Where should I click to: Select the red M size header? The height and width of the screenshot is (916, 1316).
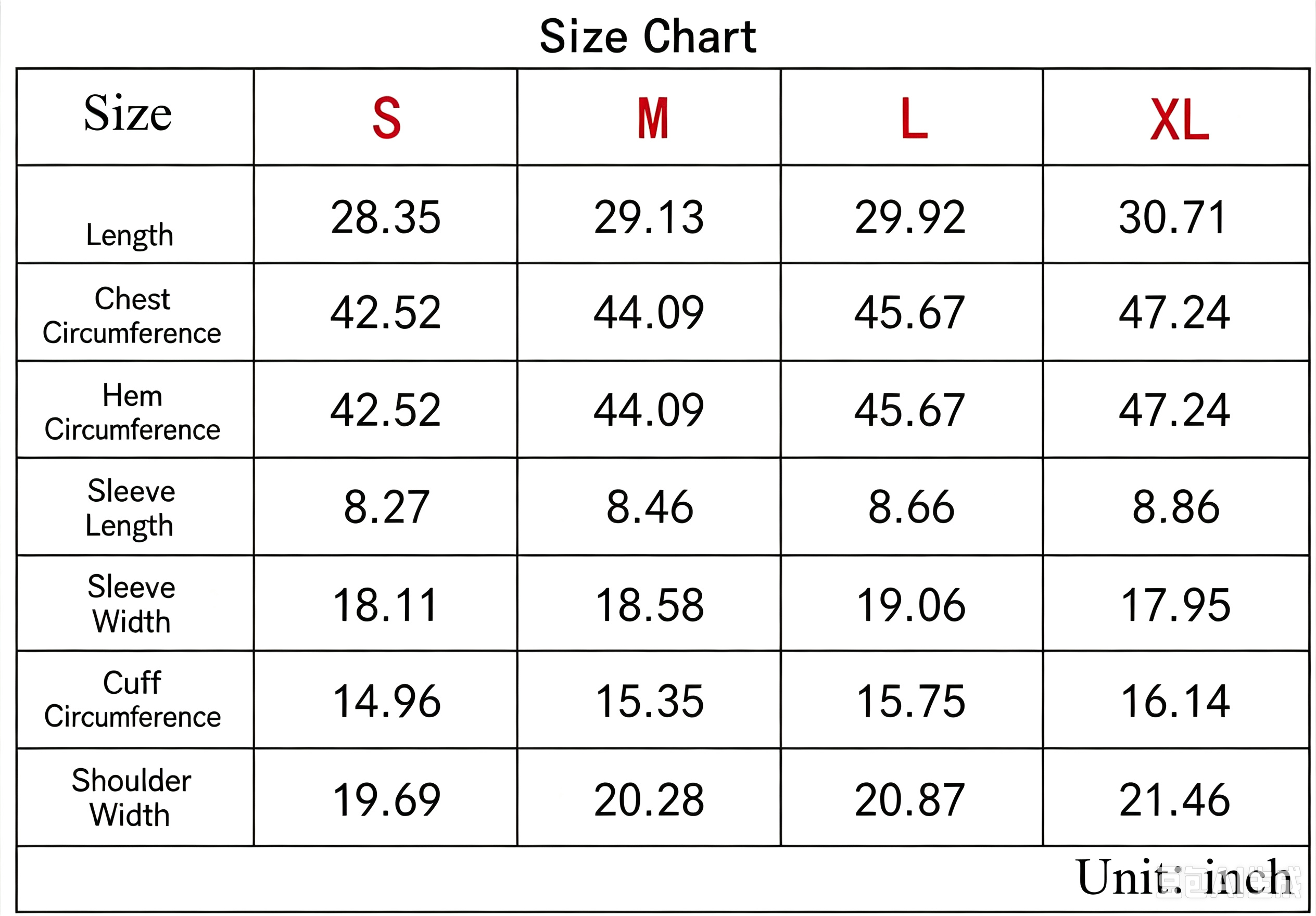[653, 118]
